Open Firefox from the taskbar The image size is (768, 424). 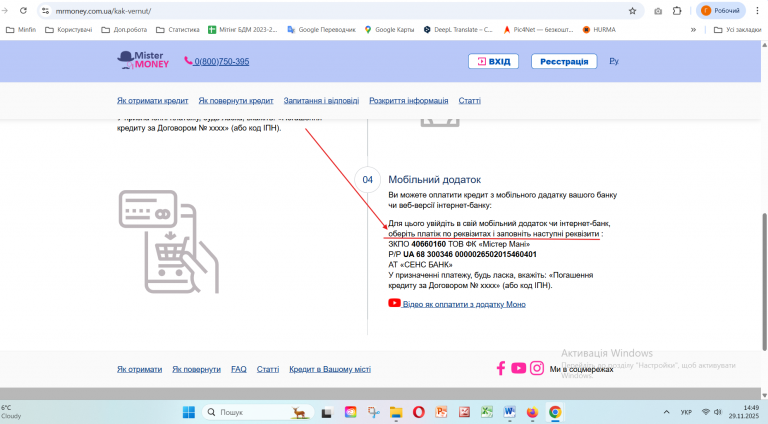coord(532,412)
